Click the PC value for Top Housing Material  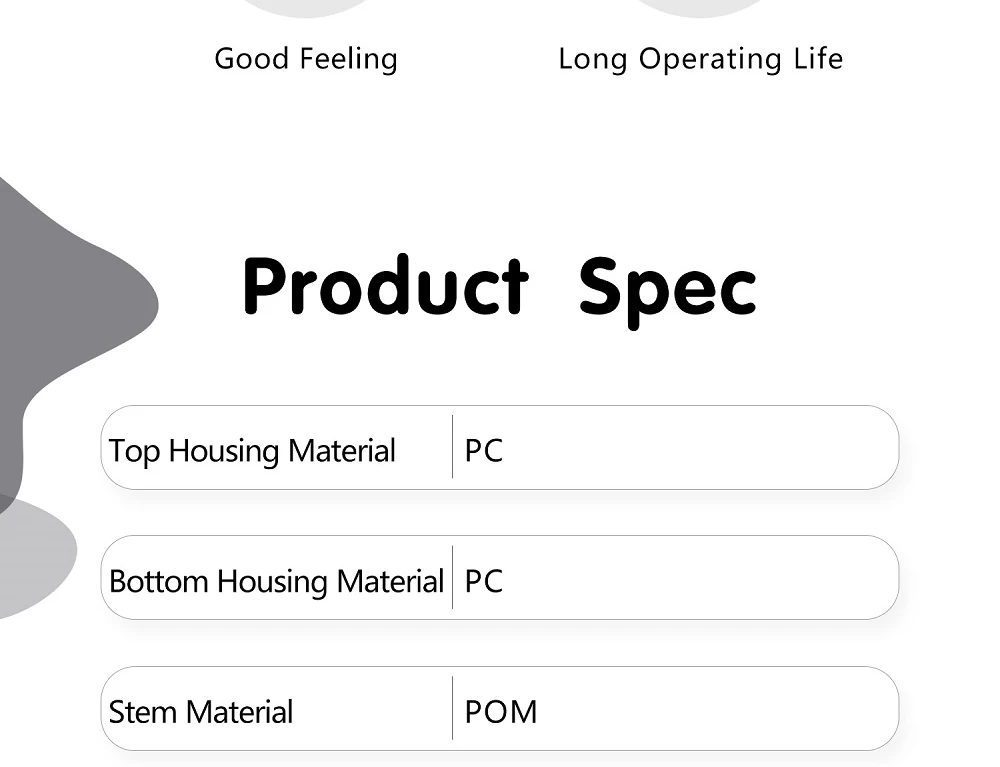coord(483,451)
